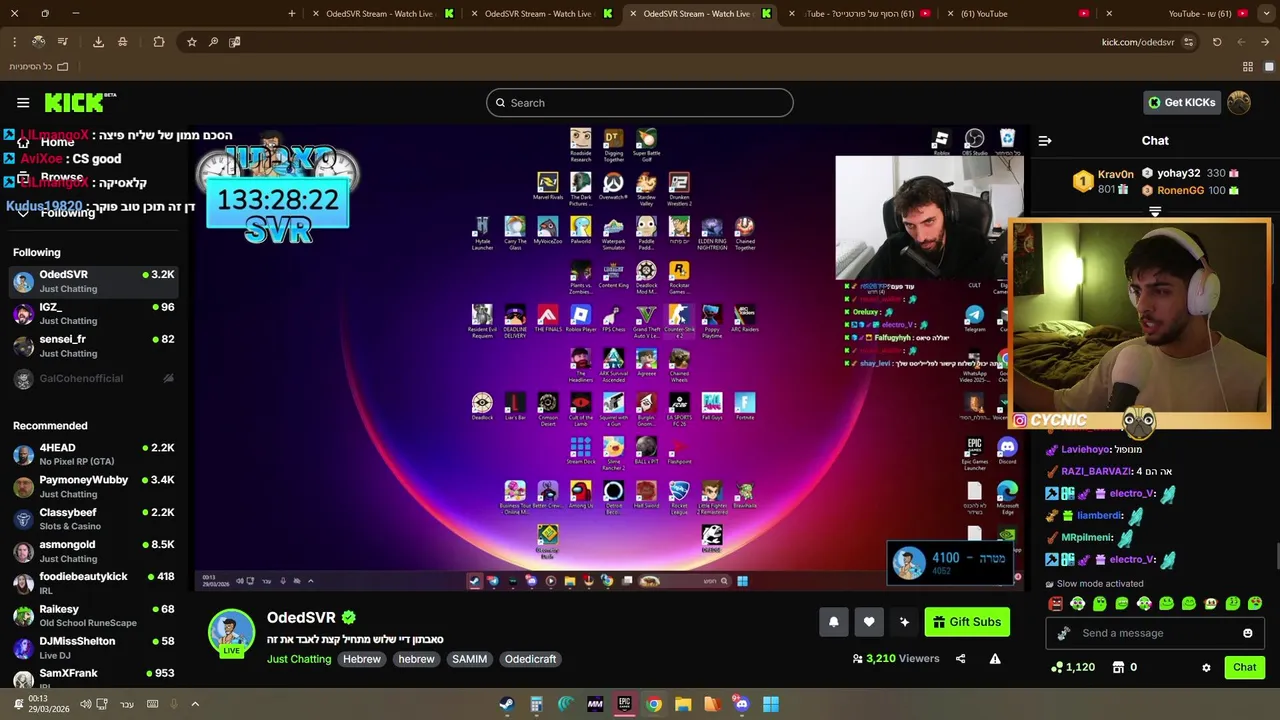Toggle the follow heart button
This screenshot has width=1280, height=720.
[x=869, y=622]
